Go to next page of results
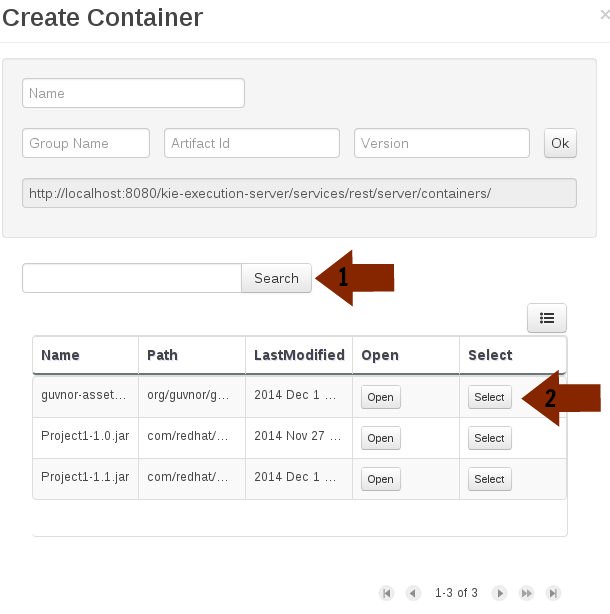This screenshot has height=614, width=610. coord(500,593)
